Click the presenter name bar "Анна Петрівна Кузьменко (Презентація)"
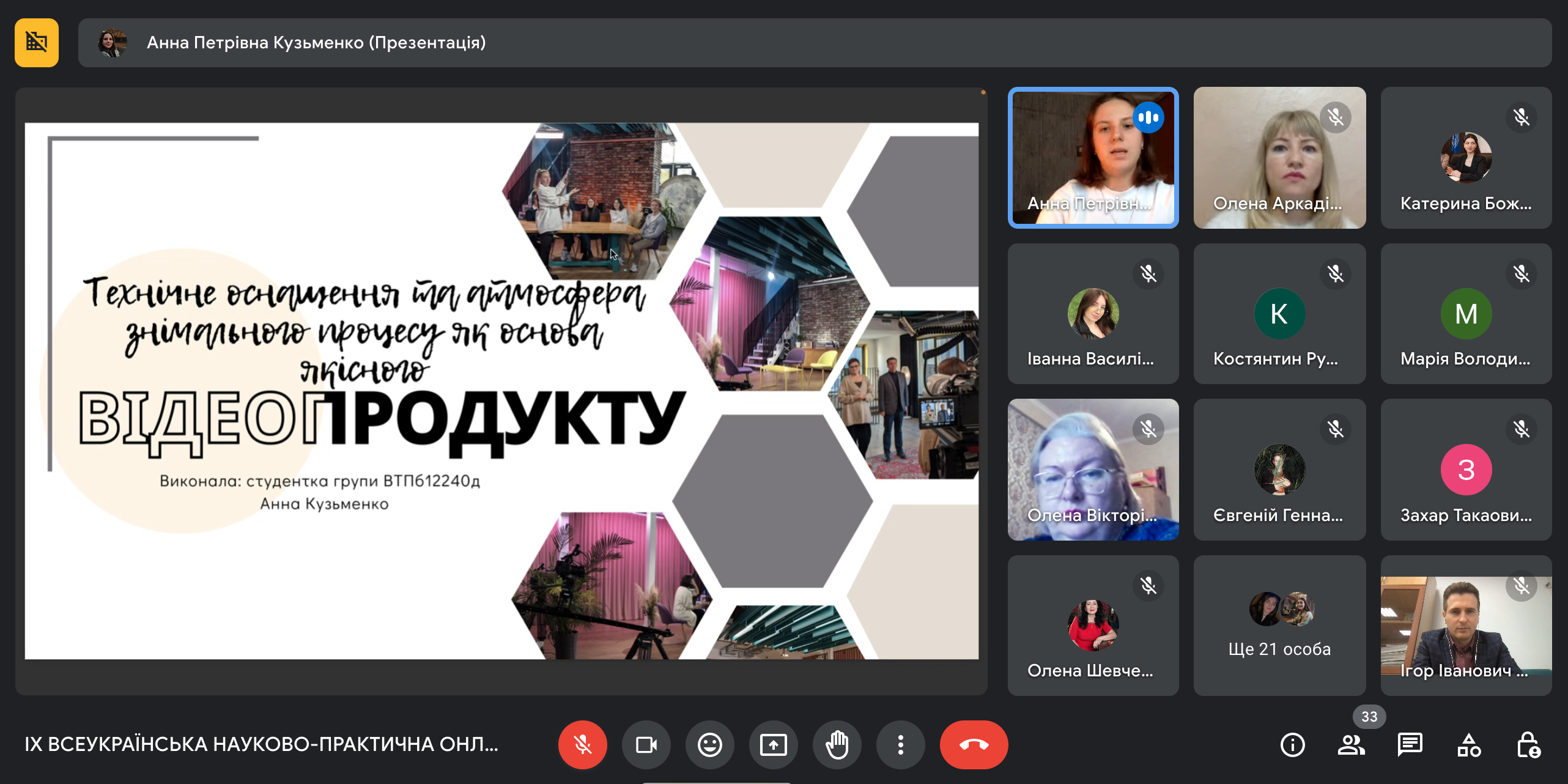Screen dimensions: 1568x784 coord(316,42)
